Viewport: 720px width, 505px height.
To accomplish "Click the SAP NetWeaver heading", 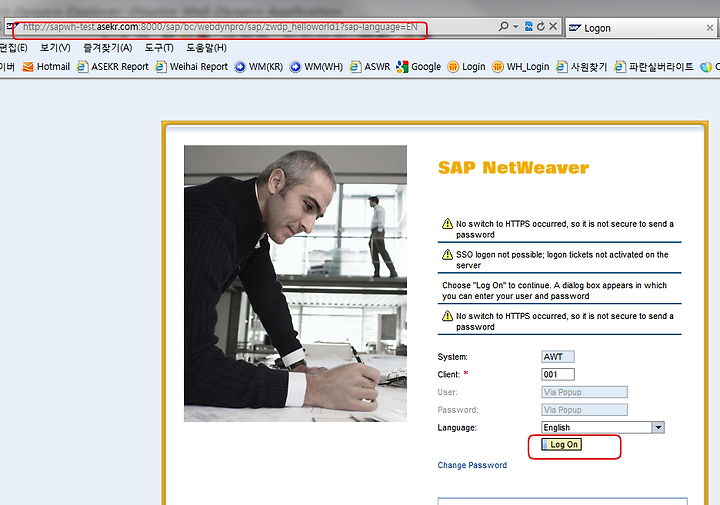I will point(513,168).
